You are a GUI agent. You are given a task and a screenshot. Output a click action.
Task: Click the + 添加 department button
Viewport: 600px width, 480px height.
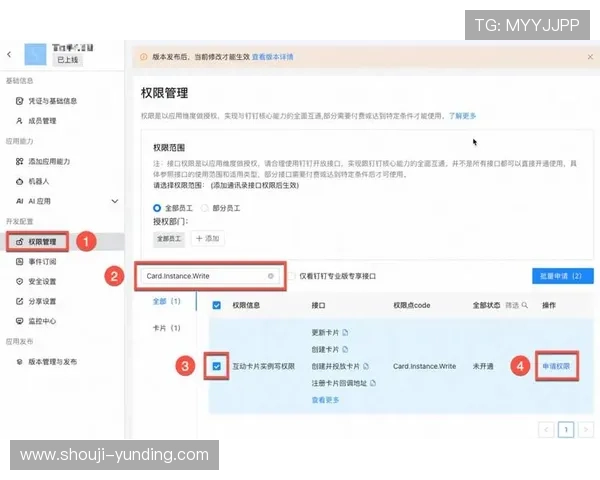pos(208,239)
